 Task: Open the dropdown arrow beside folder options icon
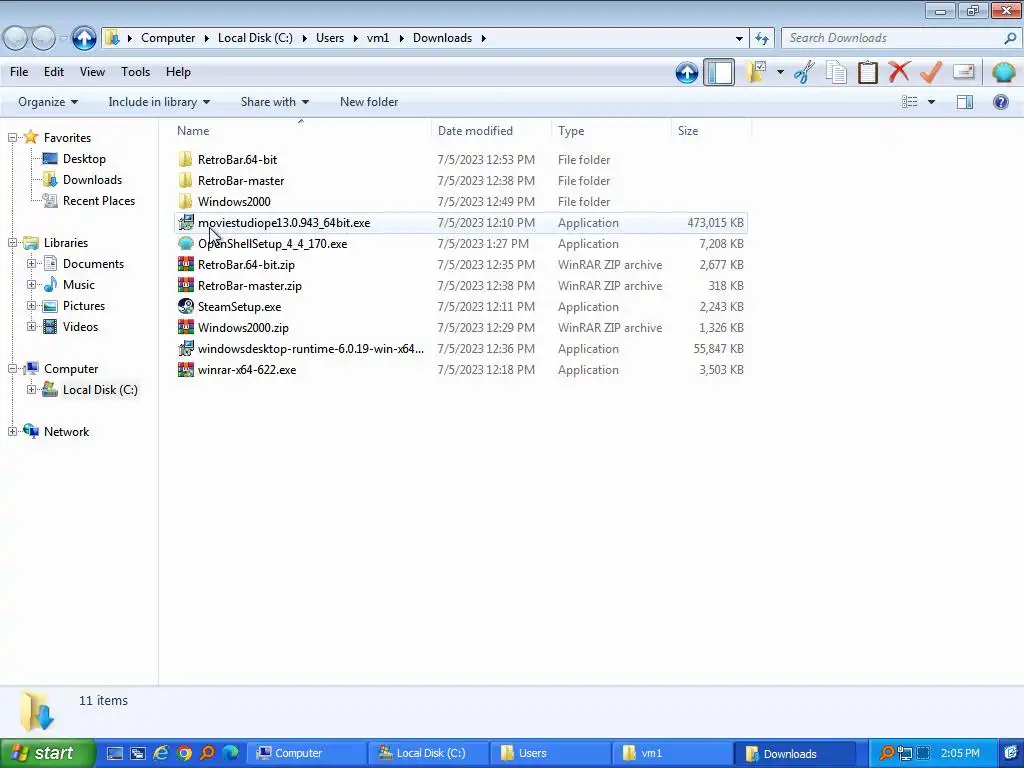780,72
